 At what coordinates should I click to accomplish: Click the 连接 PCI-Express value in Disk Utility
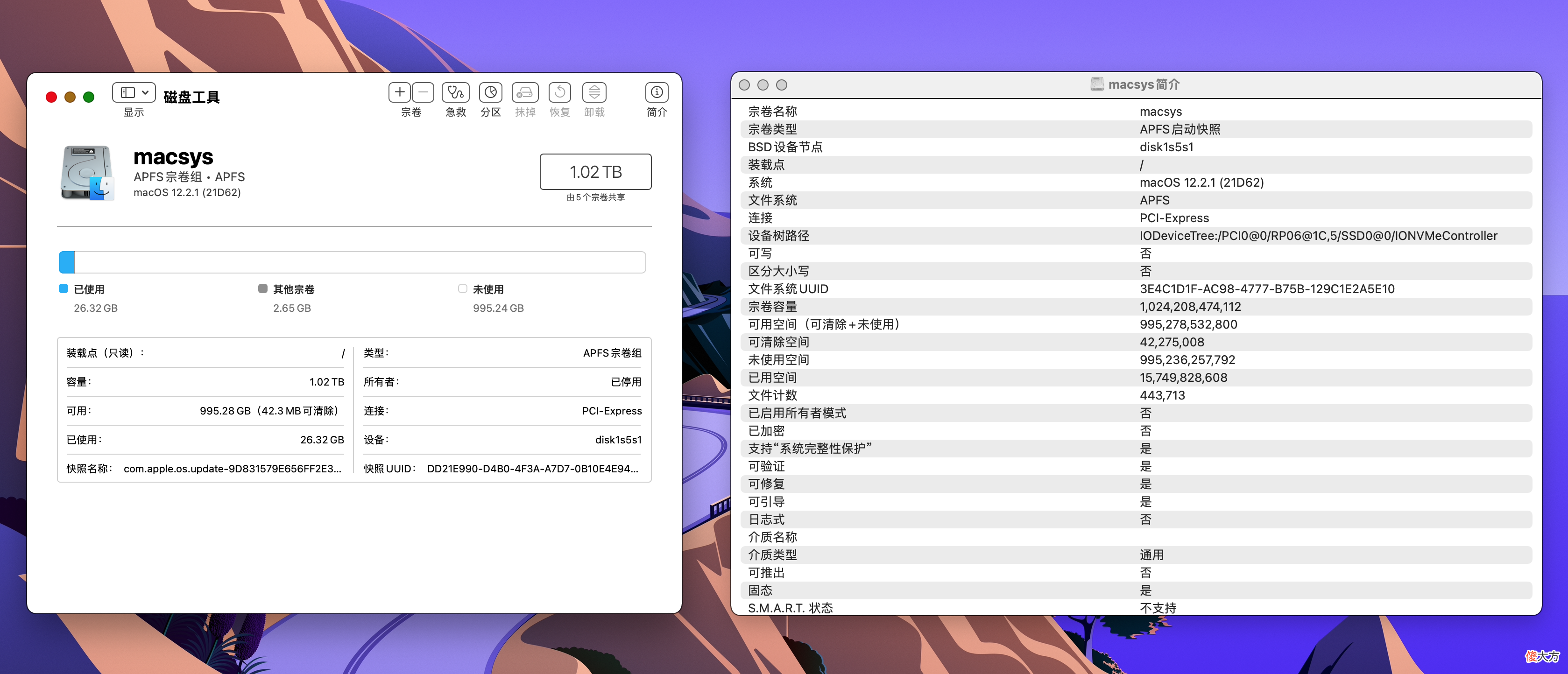pos(612,411)
